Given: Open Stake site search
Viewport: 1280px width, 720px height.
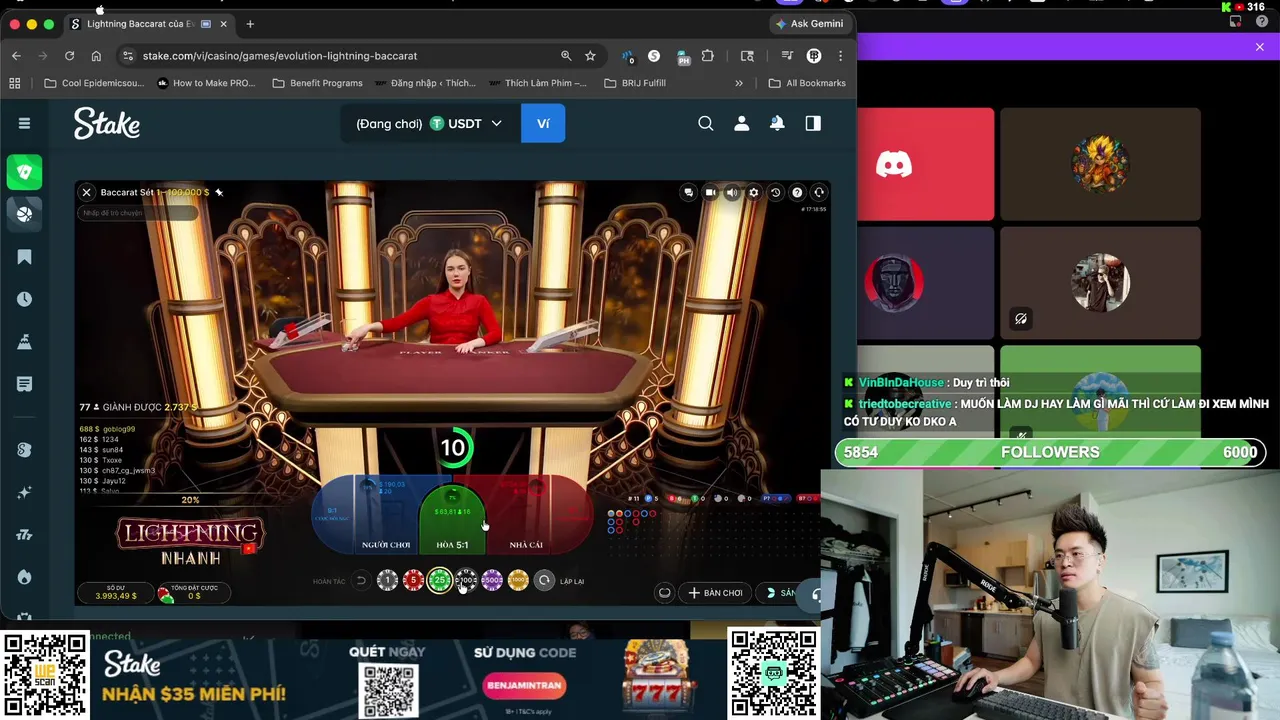Looking at the screenshot, I should click(706, 123).
